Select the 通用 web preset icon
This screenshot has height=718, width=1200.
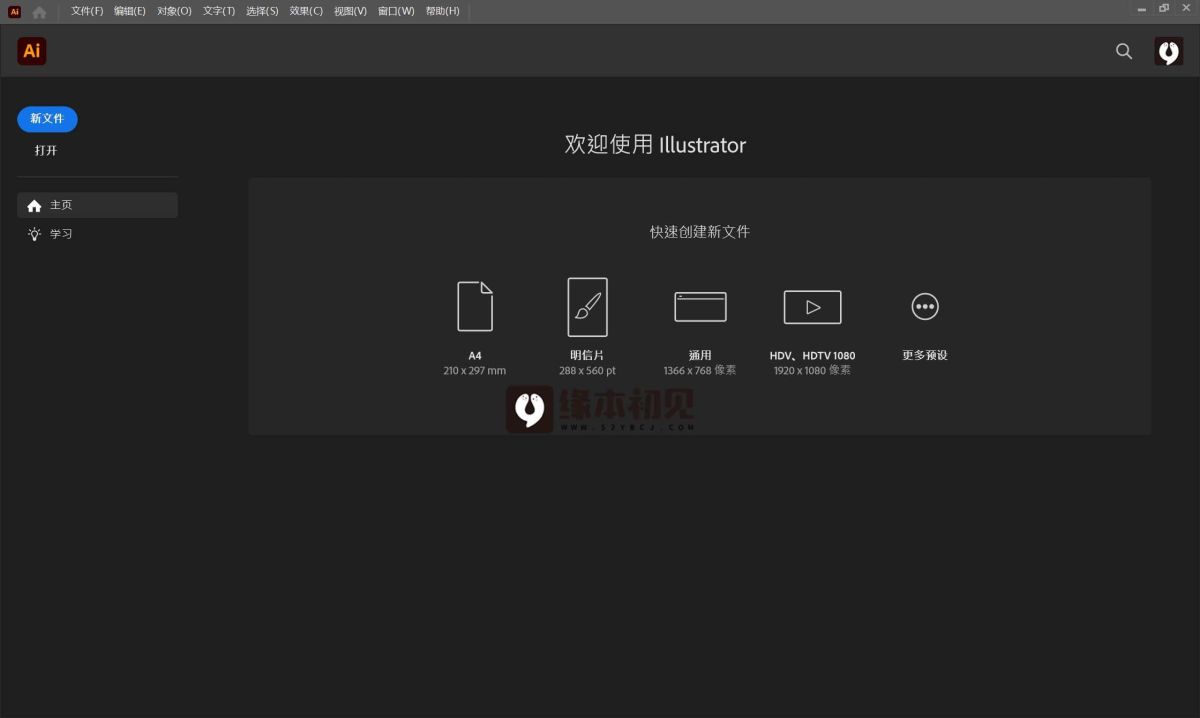[700, 307]
